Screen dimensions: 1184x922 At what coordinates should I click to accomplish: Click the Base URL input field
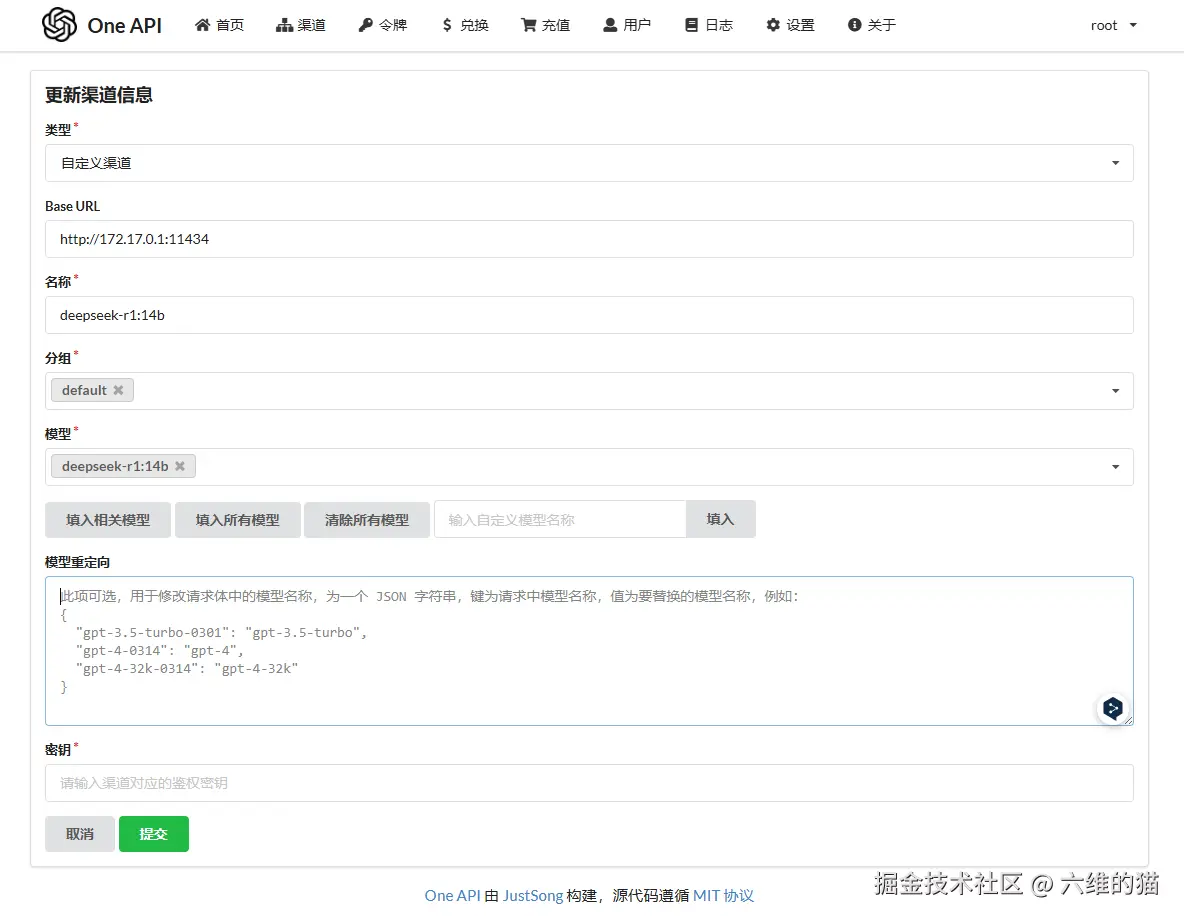point(589,239)
